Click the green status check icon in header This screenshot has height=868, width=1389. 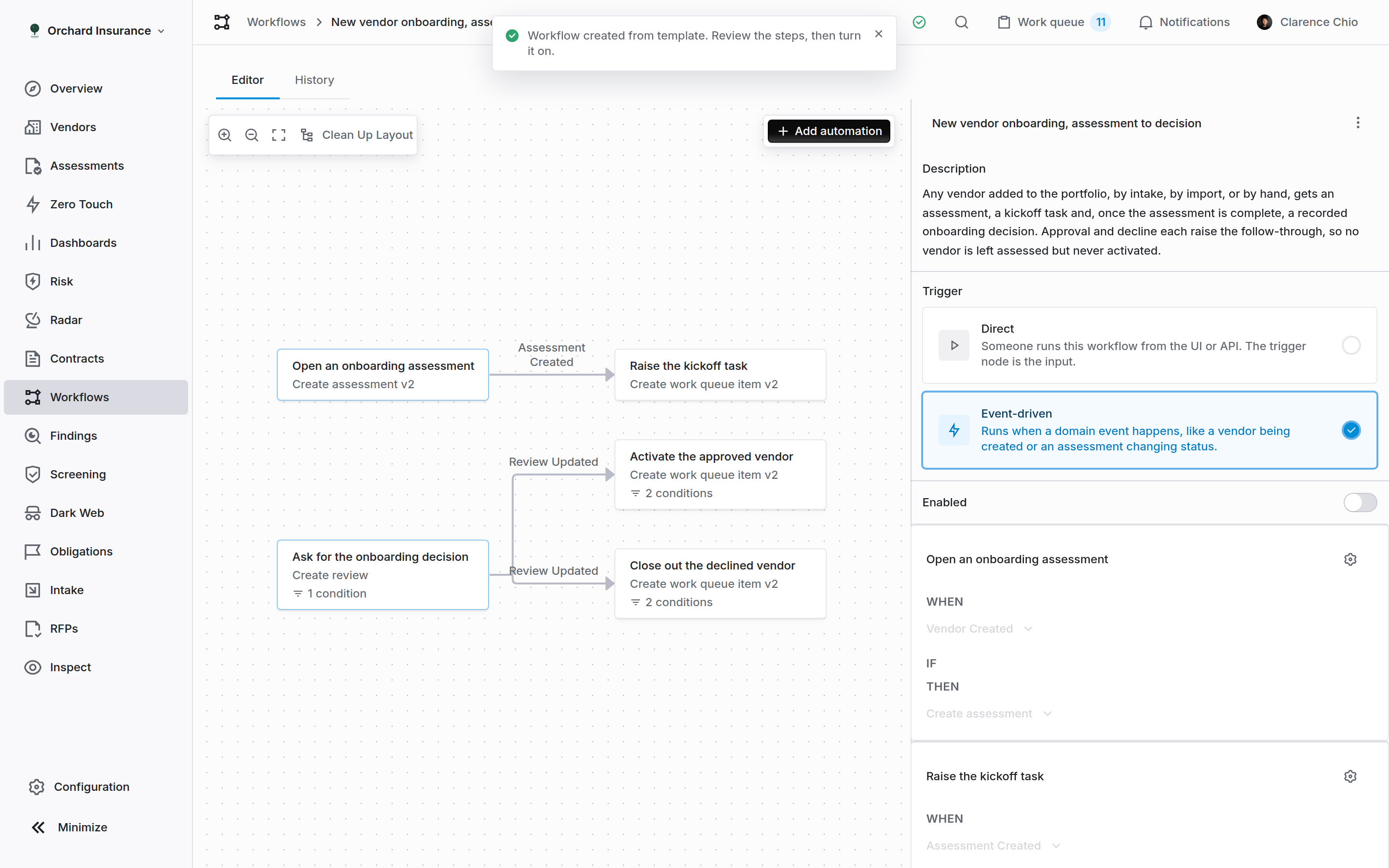pyautogui.click(x=919, y=22)
